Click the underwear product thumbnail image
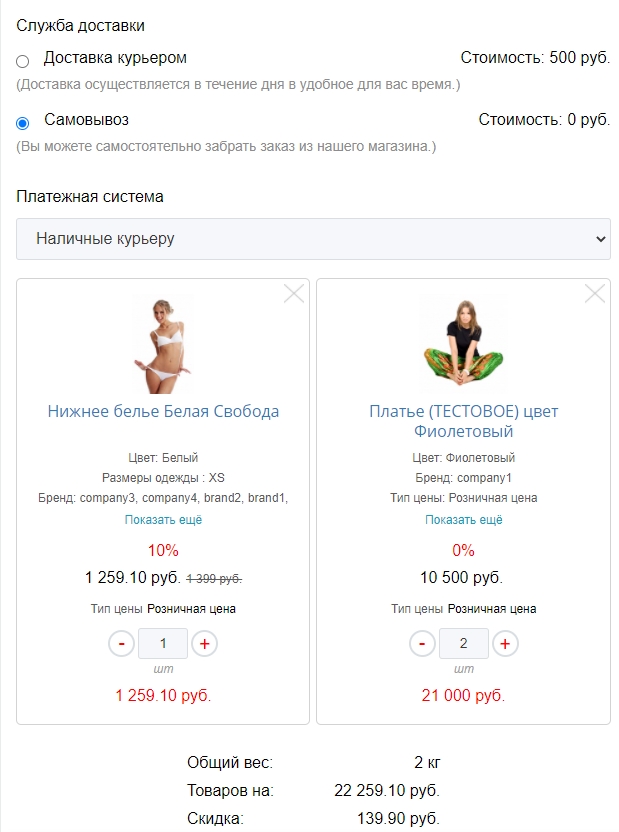The width and height of the screenshot is (619, 832). 163,340
